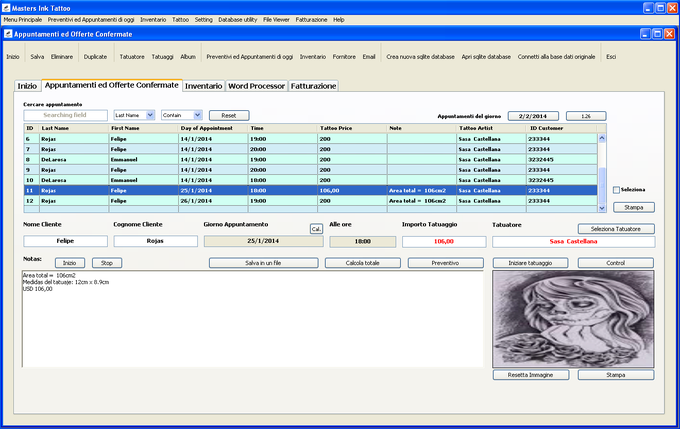Click Salva in the toolbar
The width and height of the screenshot is (680, 429).
pyautogui.click(x=37, y=57)
